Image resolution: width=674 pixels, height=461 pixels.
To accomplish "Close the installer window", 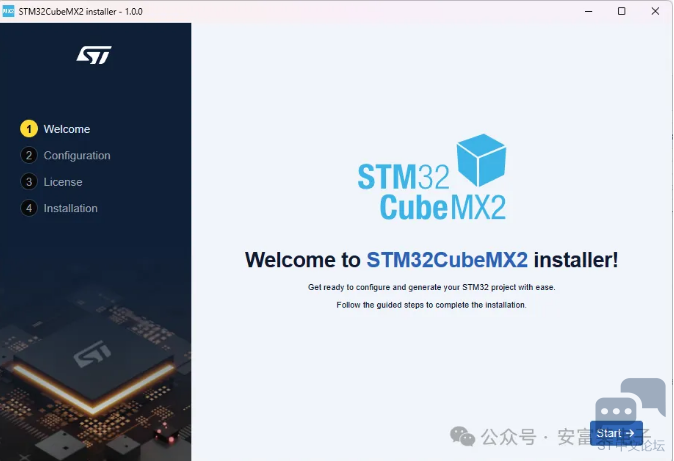I will [x=655, y=11].
